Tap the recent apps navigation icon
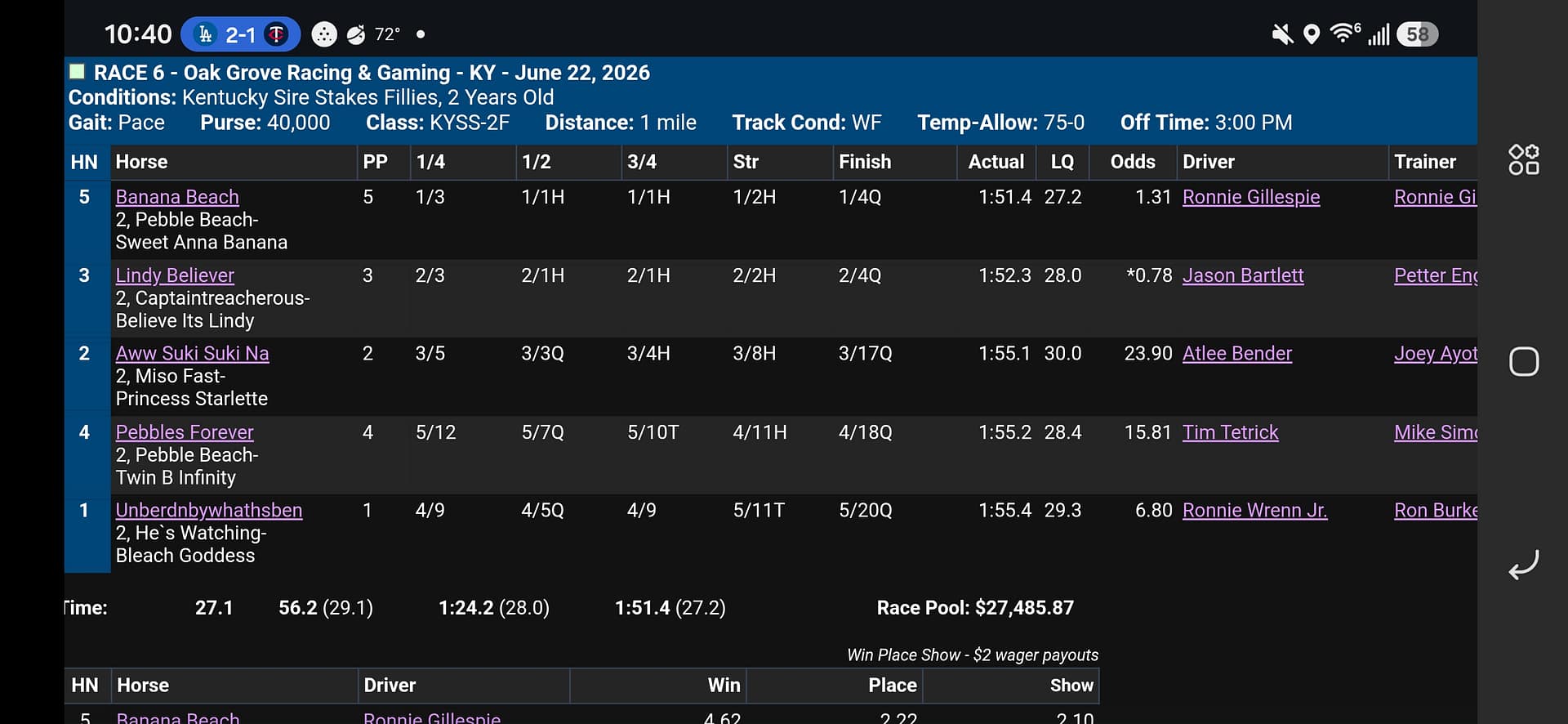The width and height of the screenshot is (1568, 724). click(1524, 160)
